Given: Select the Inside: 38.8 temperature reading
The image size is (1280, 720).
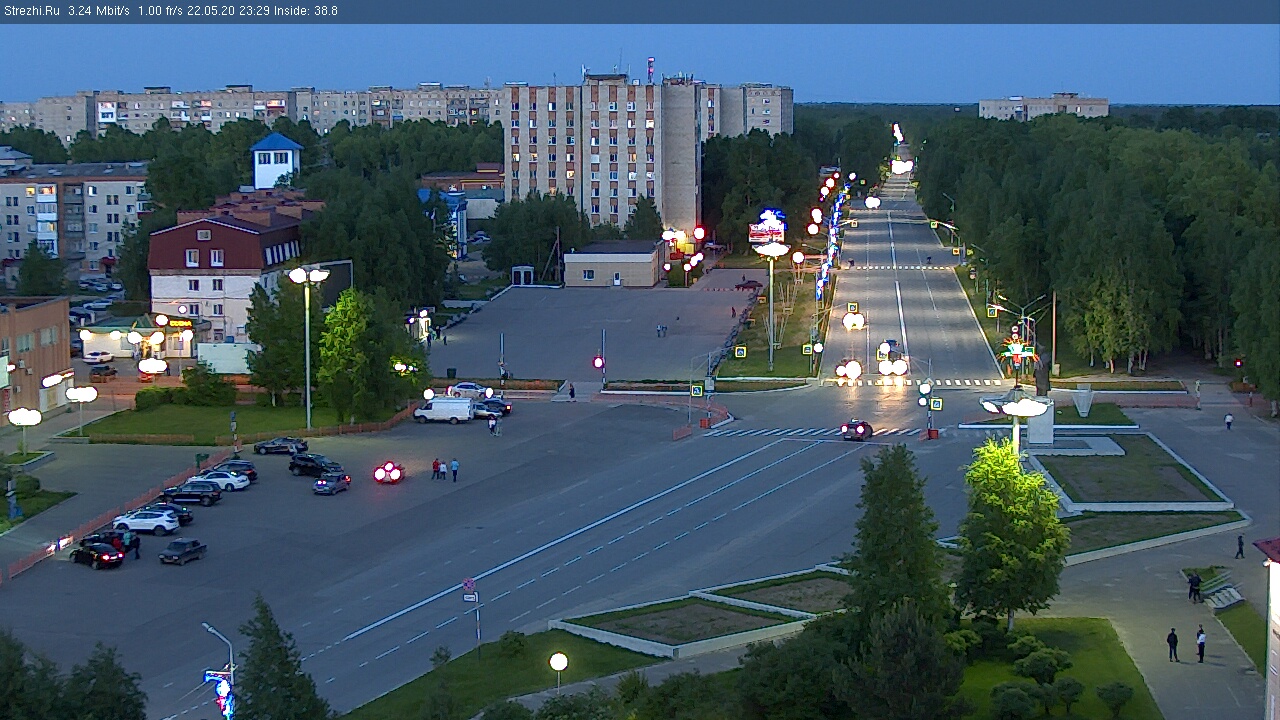Looking at the screenshot, I should click(x=306, y=11).
